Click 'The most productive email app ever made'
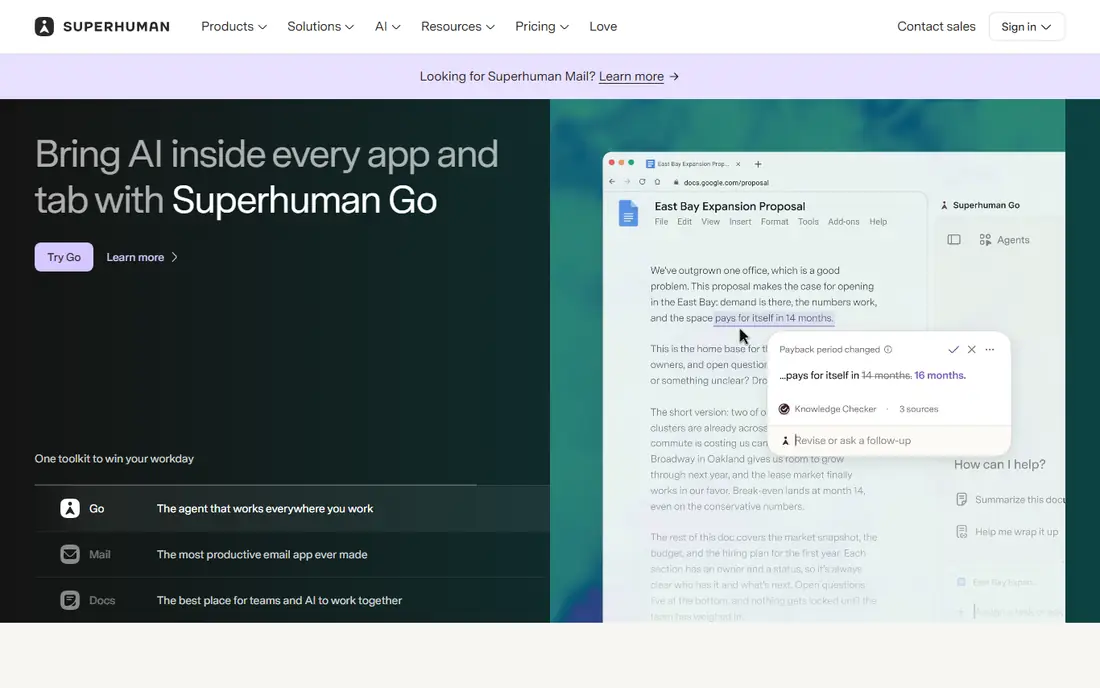This screenshot has height=688, width=1100. (262, 554)
